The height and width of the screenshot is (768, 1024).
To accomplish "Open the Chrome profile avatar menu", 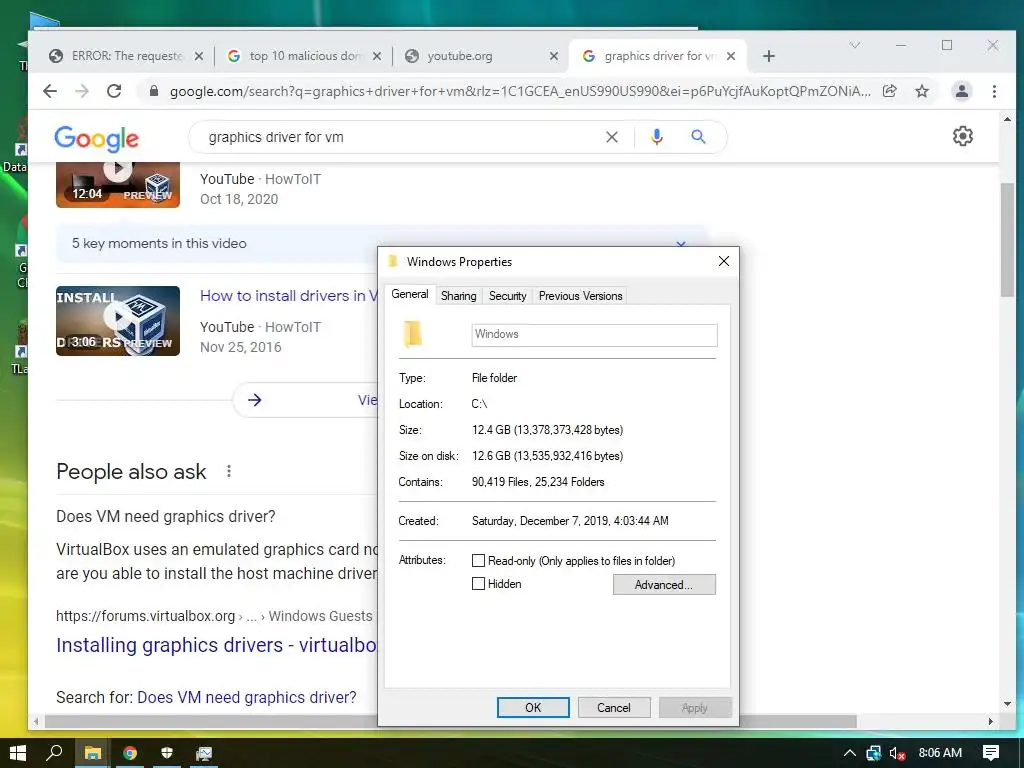I will pyautogui.click(x=961, y=91).
